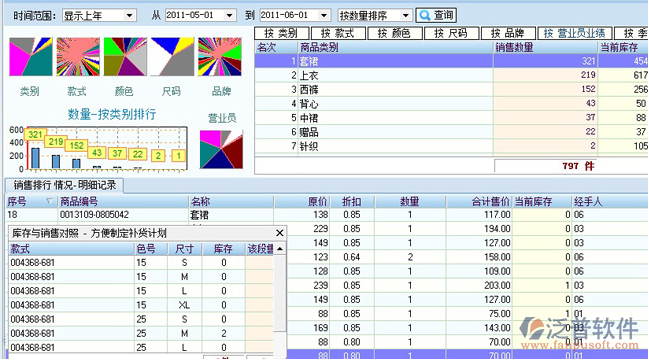Click the 销售数量 column header
The image size is (649, 361).
tap(546, 47)
